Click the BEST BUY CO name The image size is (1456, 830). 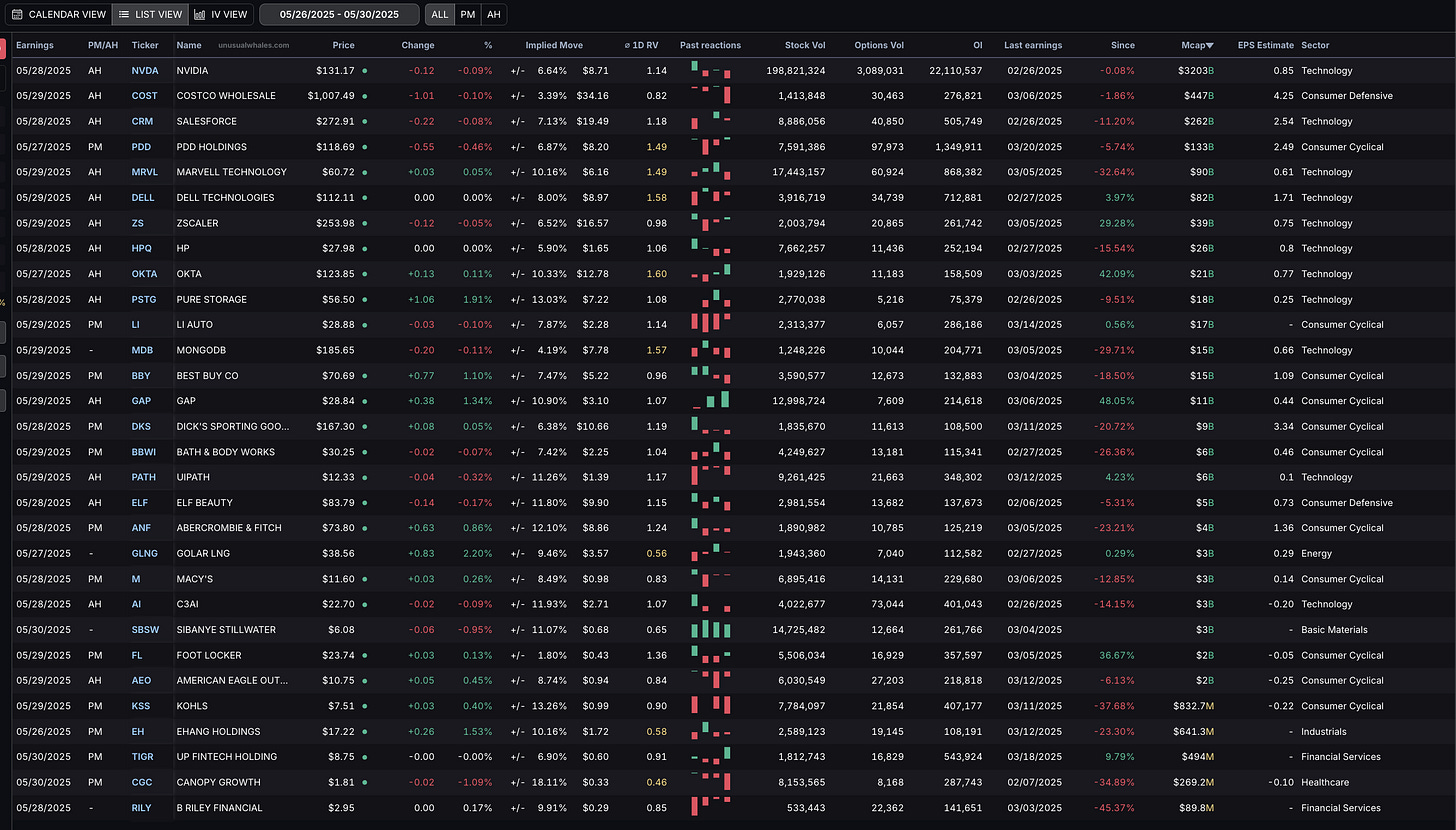(207, 376)
